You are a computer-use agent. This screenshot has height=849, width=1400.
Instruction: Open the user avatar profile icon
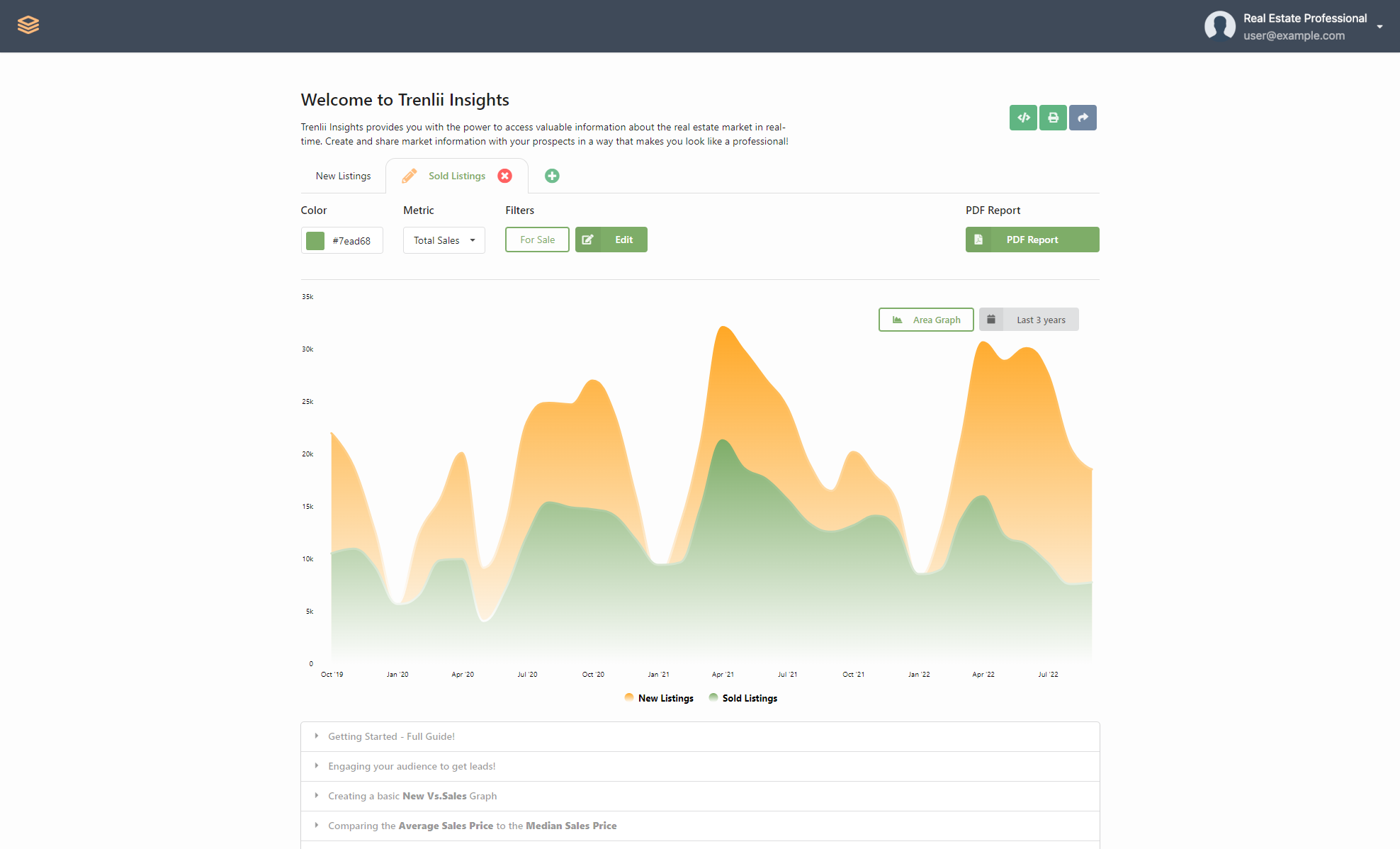coord(1219,26)
